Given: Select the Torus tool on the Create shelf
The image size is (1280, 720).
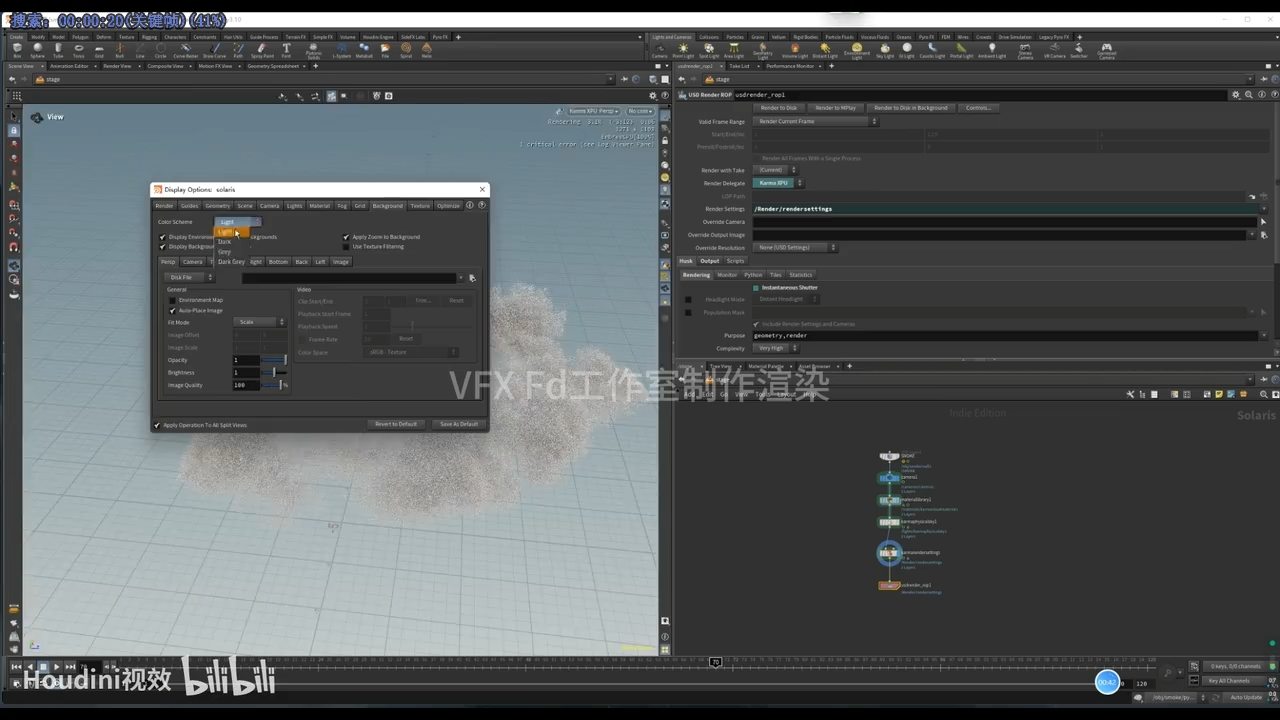Looking at the screenshot, I should 79,49.
